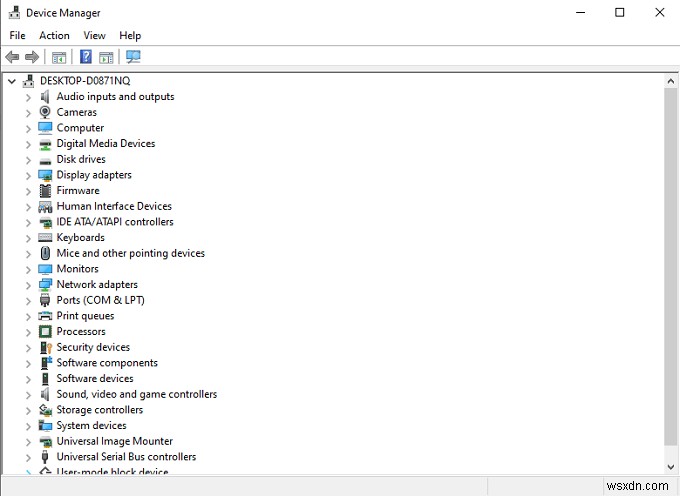This screenshot has width=680, height=496.
Task: Expand the Keyboards chevron
Action: (x=28, y=238)
